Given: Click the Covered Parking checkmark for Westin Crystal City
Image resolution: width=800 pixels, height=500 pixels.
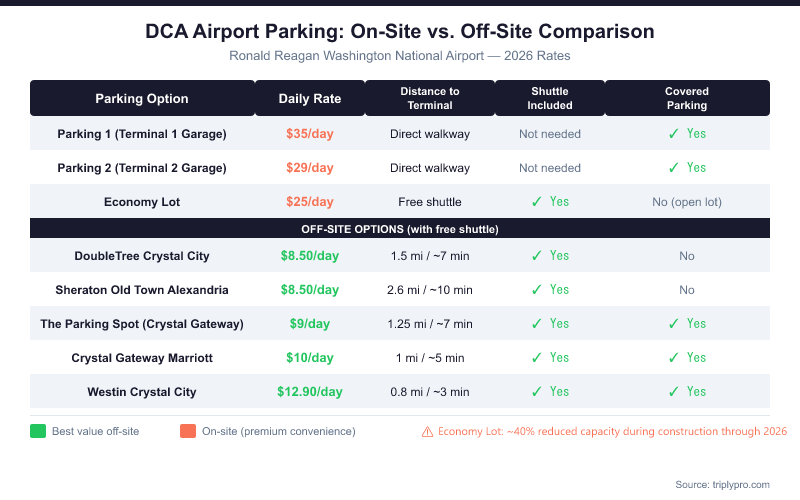Looking at the screenshot, I should tap(674, 391).
